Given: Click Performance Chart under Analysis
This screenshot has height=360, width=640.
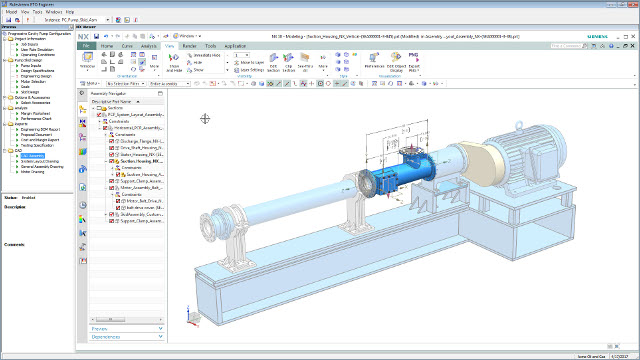Looking at the screenshot, I should click(36, 119).
